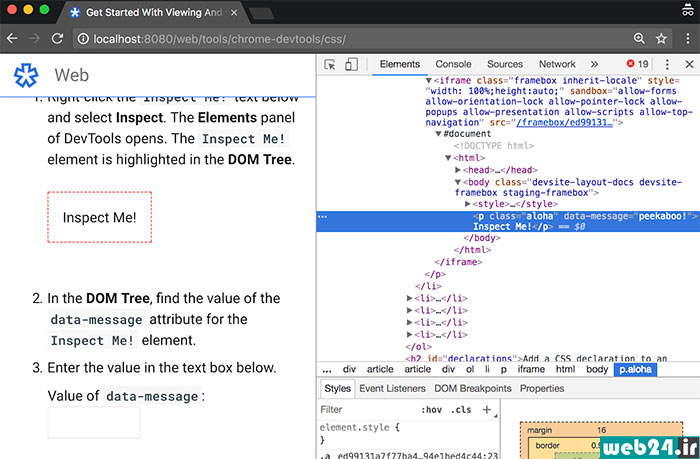The height and width of the screenshot is (459, 700).
Task: Click the closing iframe tag line
Action: [x=458, y=262]
